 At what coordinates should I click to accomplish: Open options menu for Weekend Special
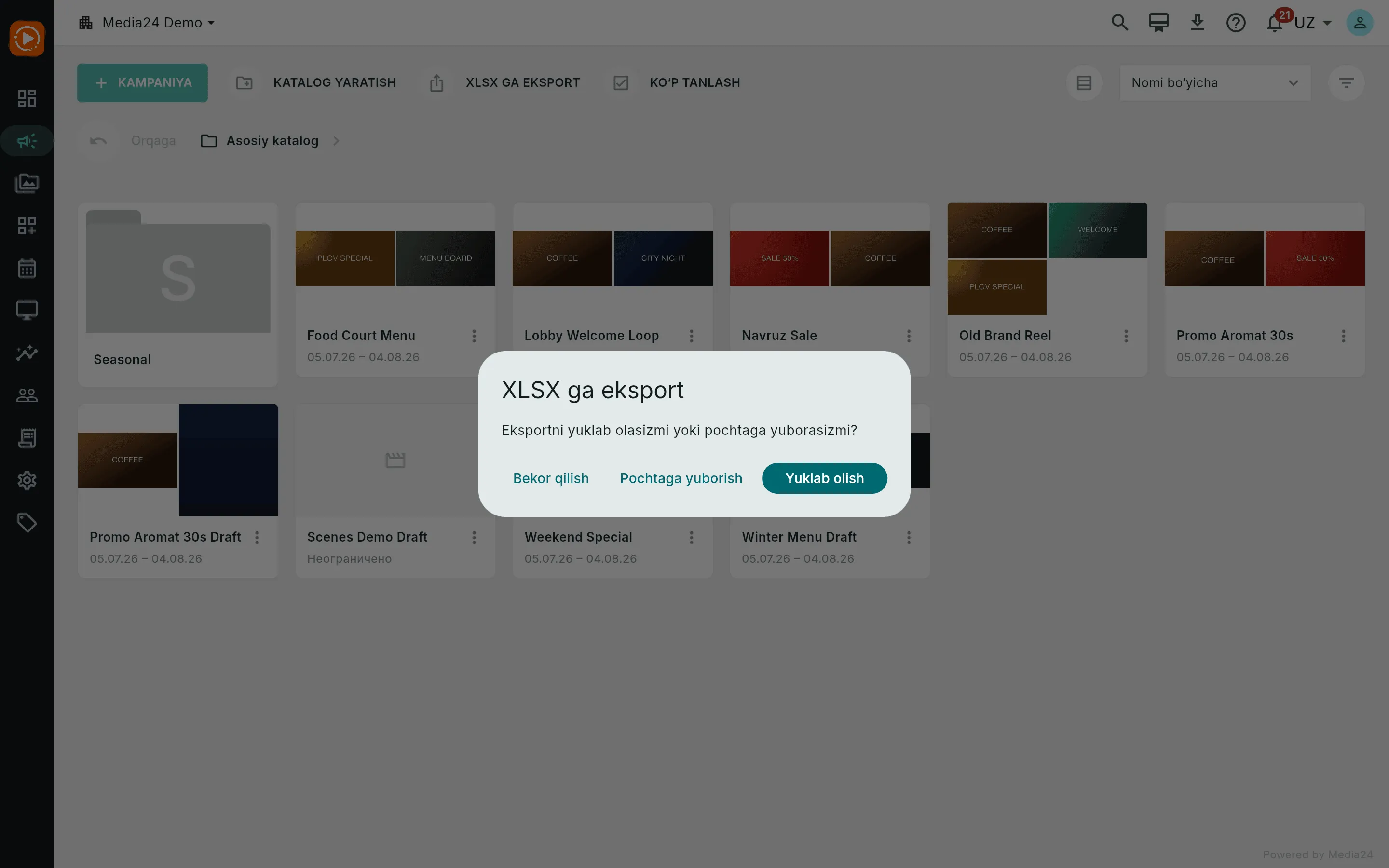[x=692, y=537]
